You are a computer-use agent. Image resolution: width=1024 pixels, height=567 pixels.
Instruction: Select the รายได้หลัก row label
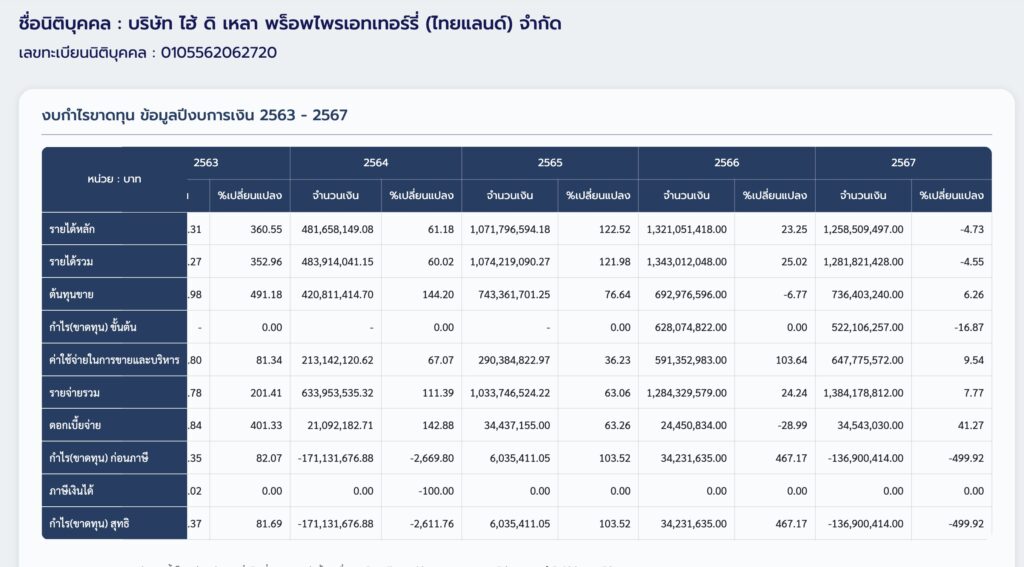coord(78,229)
